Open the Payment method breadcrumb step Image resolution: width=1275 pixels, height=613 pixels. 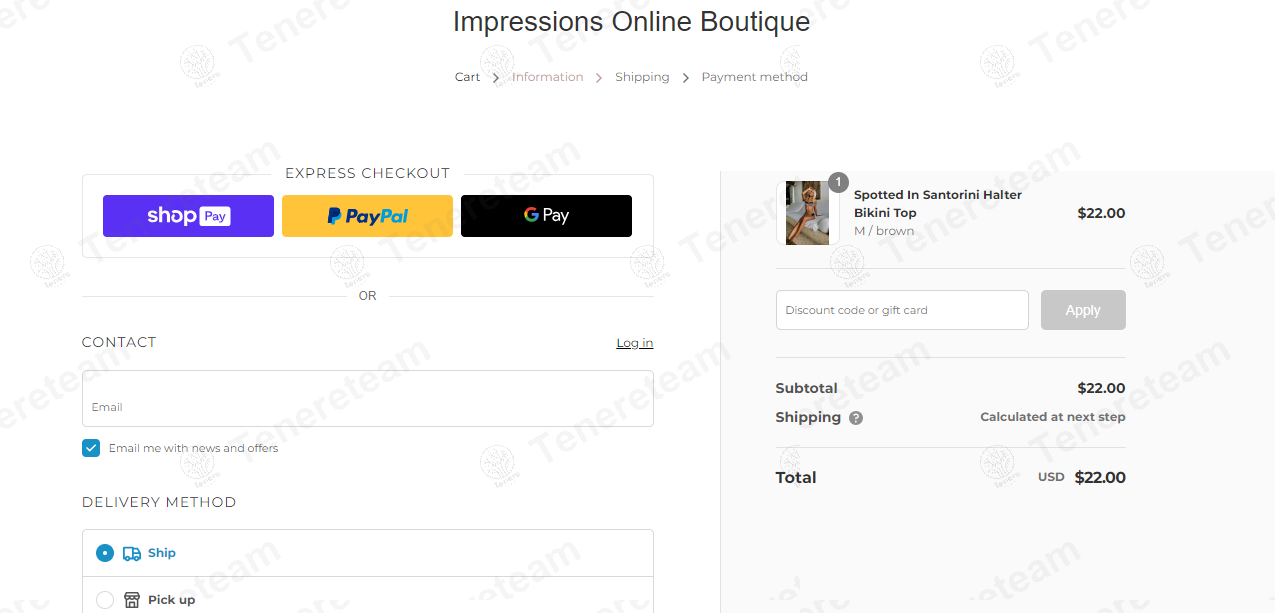click(x=754, y=77)
